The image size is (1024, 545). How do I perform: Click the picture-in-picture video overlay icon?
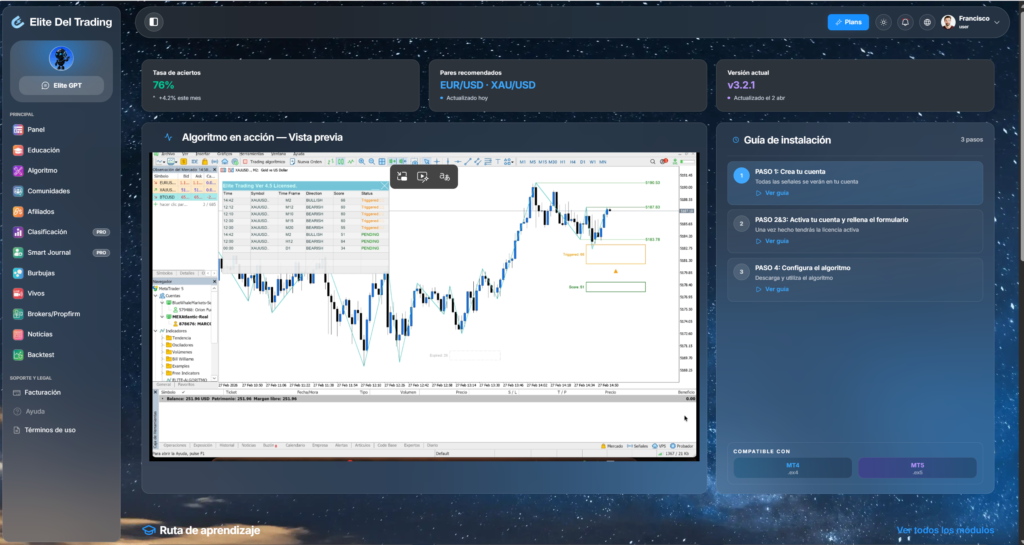[402, 176]
